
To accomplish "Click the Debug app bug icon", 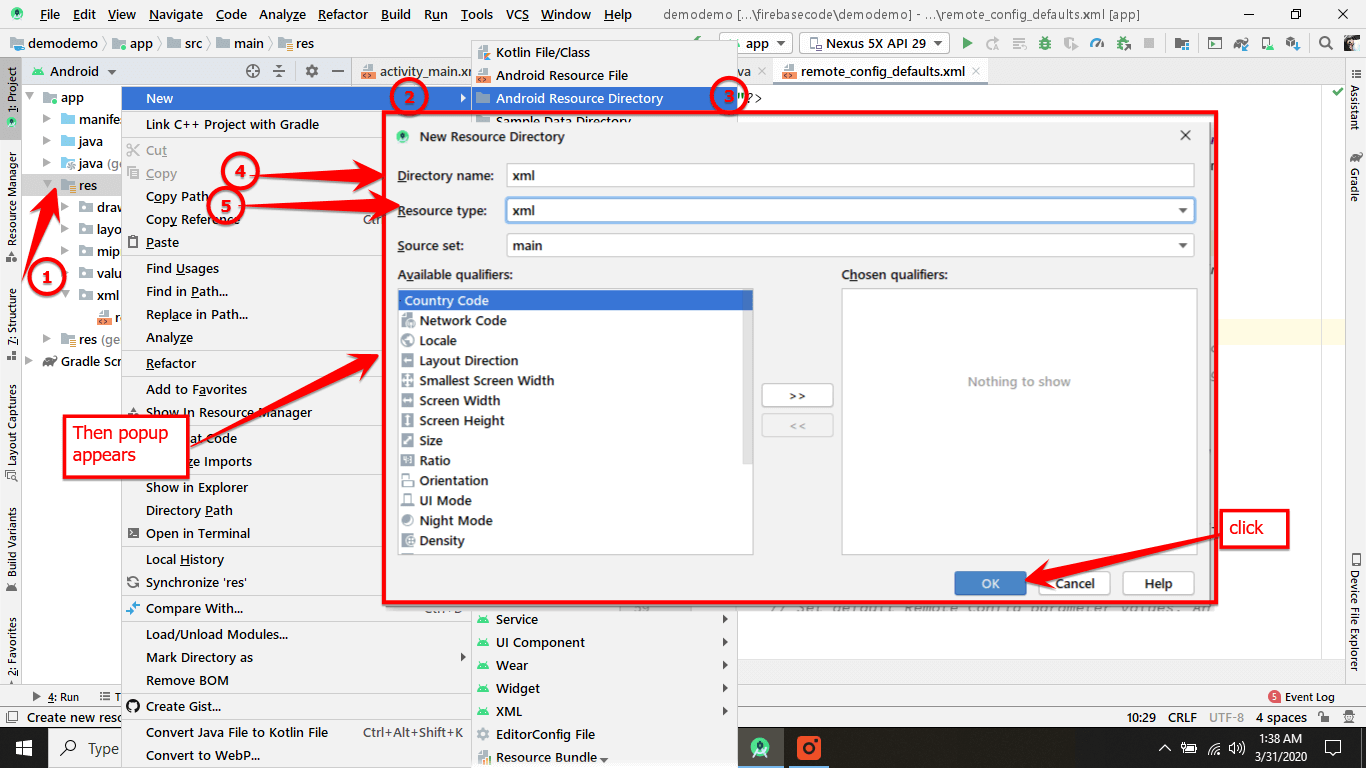I will tap(1045, 43).
